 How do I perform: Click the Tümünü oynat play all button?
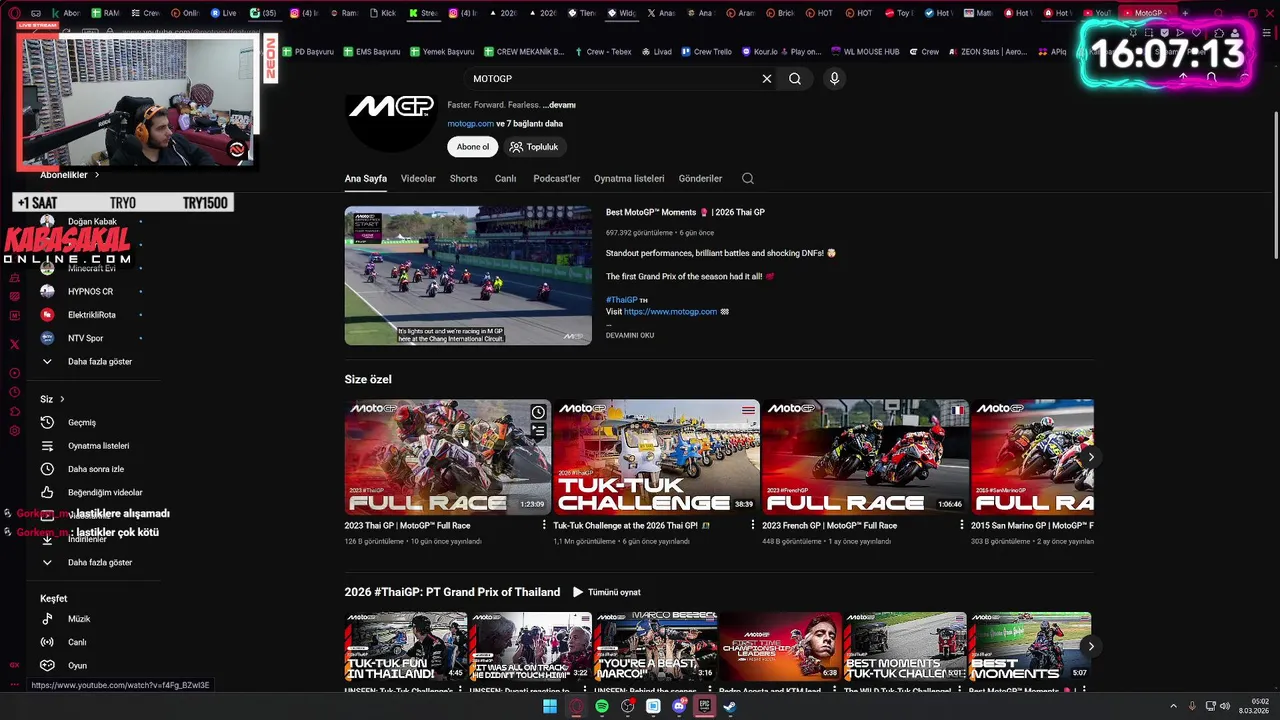pos(607,592)
